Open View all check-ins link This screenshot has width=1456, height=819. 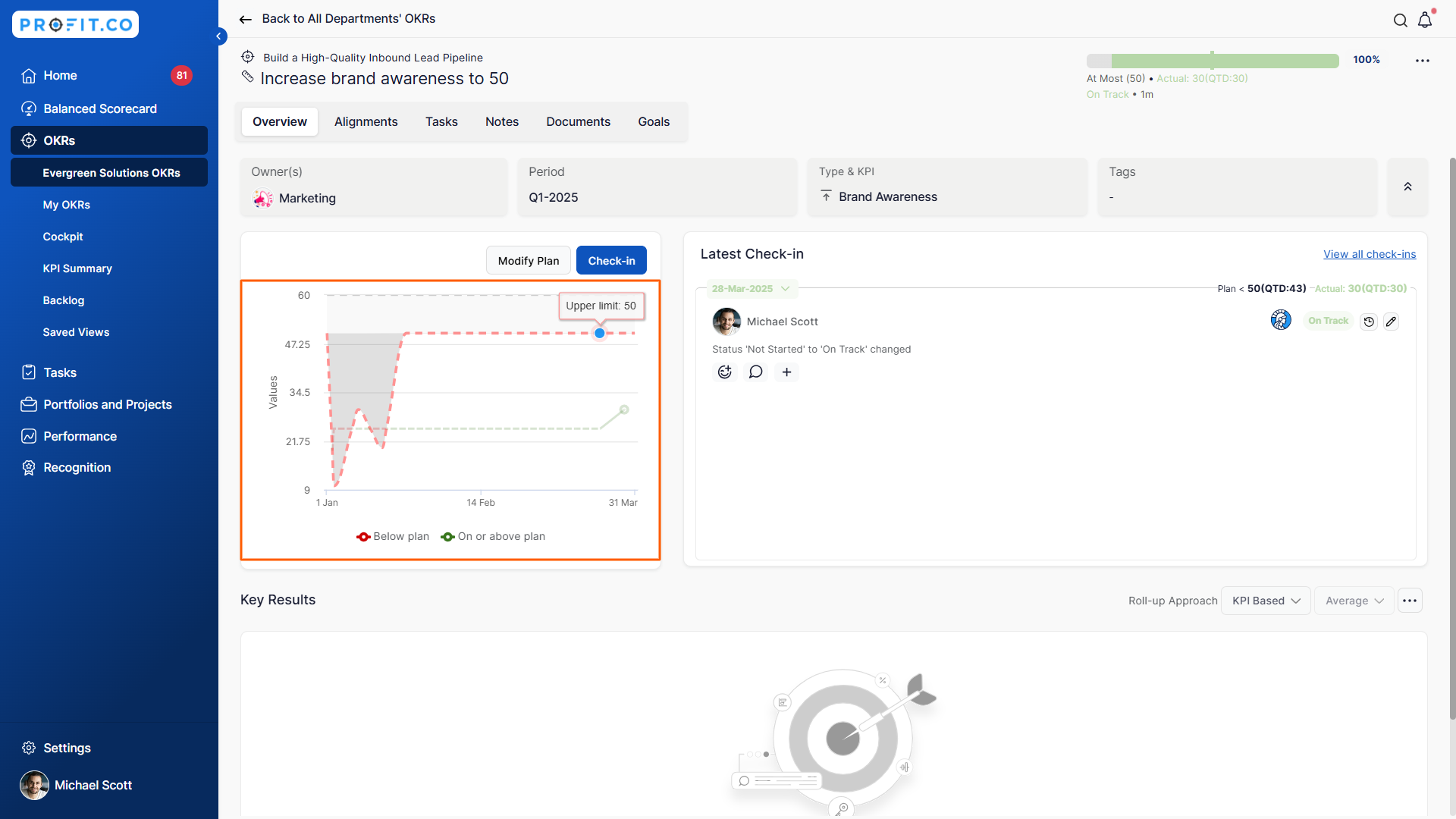(x=1369, y=254)
